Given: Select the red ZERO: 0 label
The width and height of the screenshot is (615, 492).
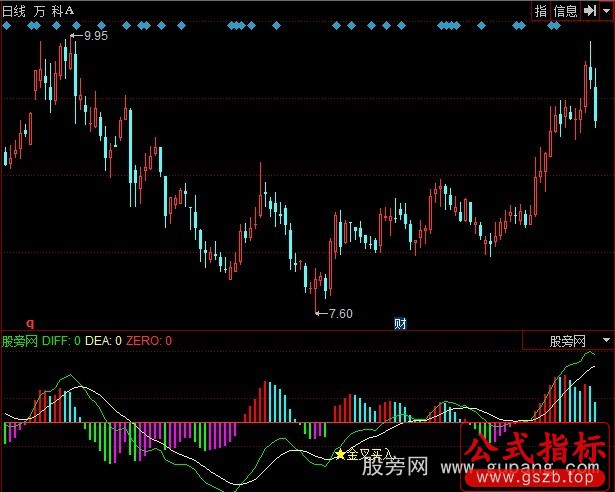Looking at the screenshot, I should pos(149,341).
